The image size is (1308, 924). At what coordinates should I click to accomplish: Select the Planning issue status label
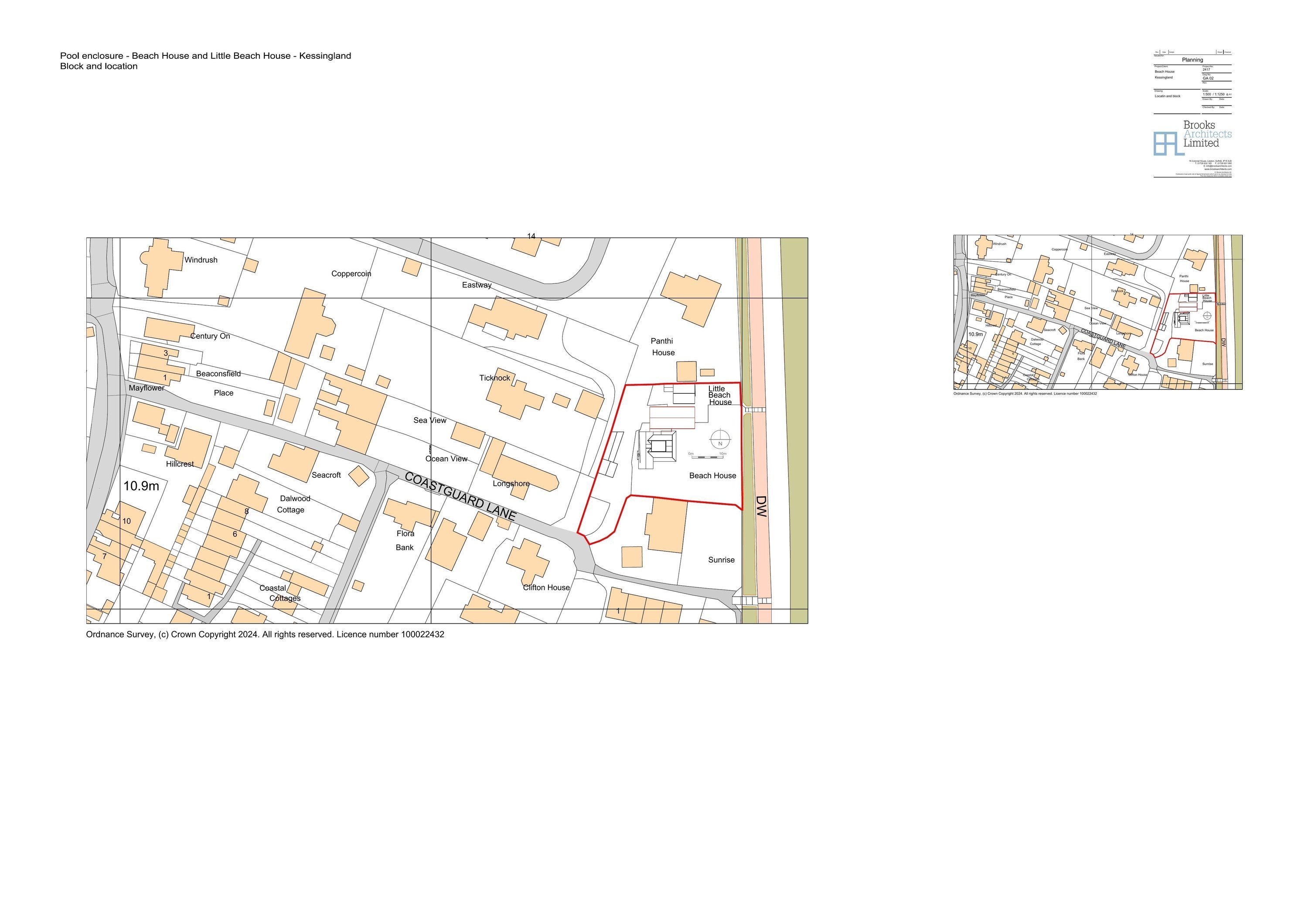pos(1192,60)
